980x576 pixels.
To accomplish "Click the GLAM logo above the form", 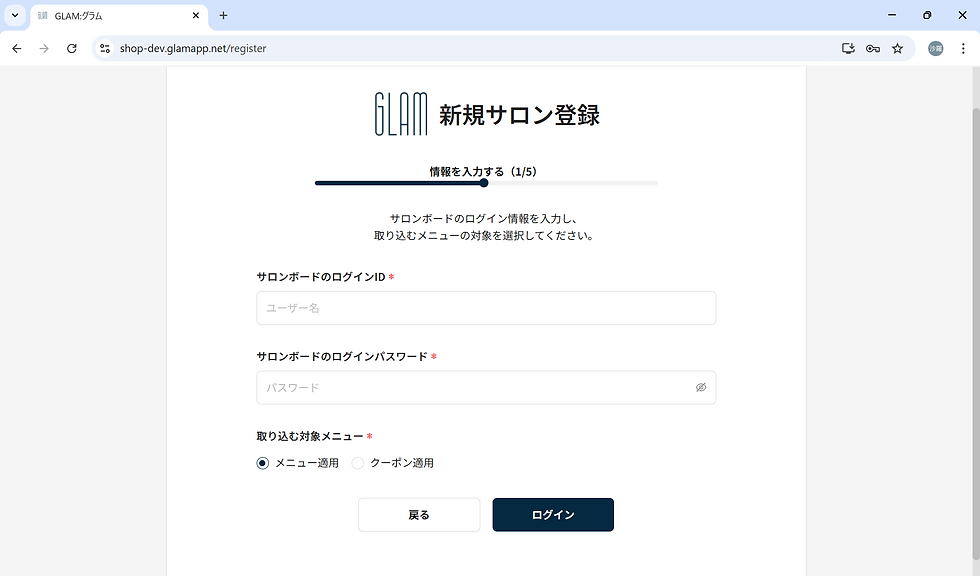I will click(x=399, y=114).
